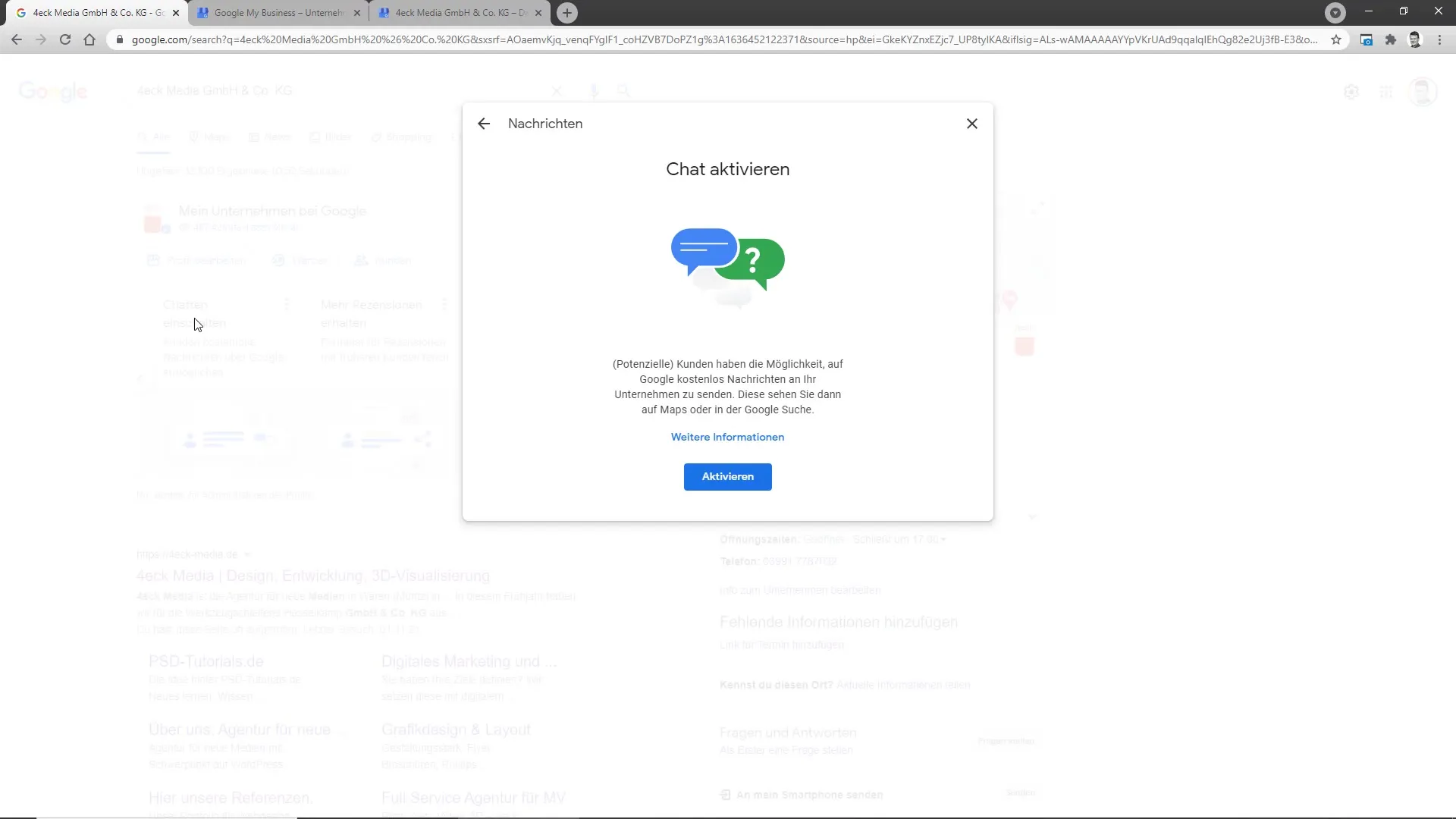Restore down the Chrome window
Screen dimensions: 1456x819
pos(1404,11)
